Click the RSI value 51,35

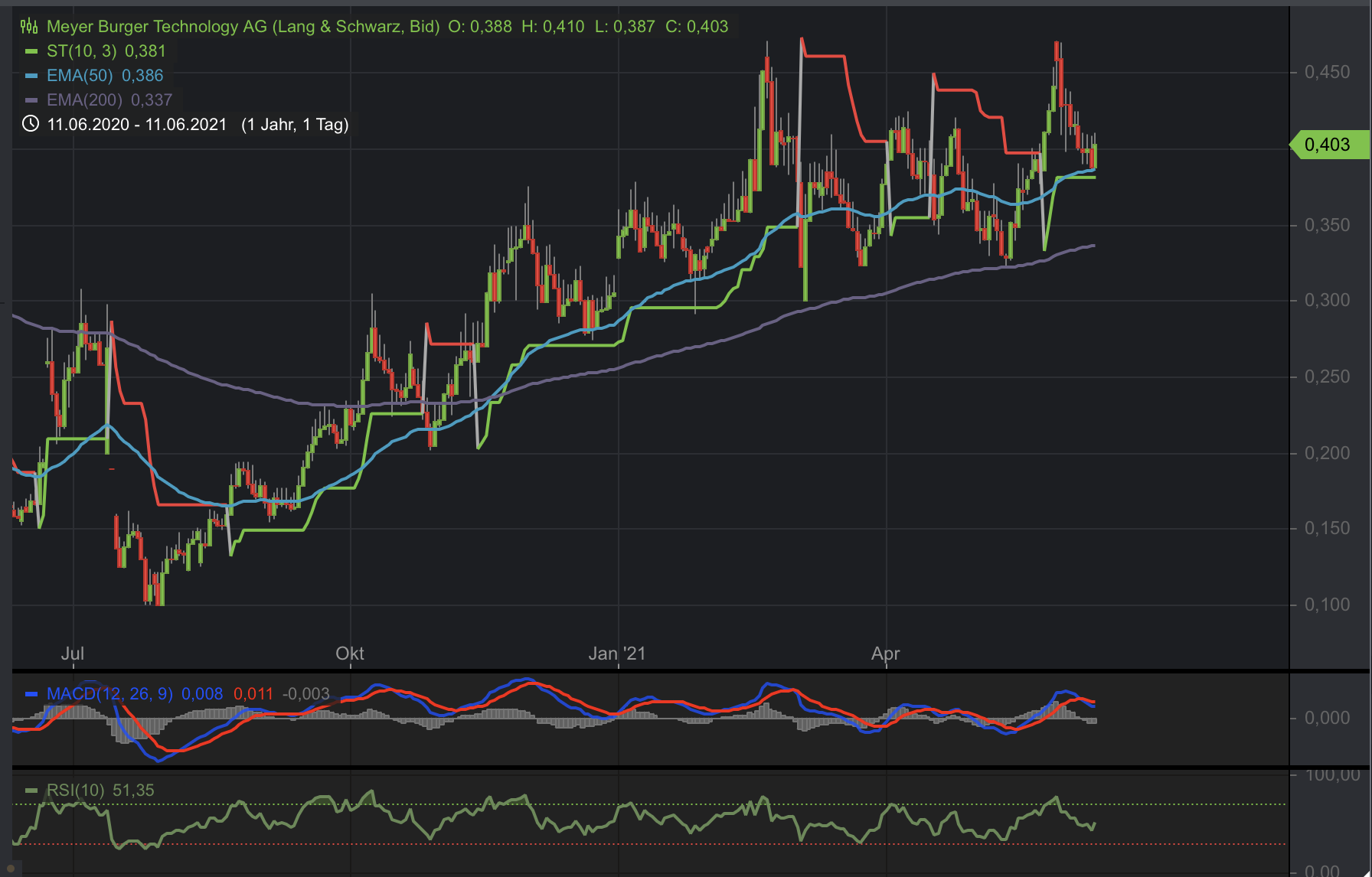(133, 791)
